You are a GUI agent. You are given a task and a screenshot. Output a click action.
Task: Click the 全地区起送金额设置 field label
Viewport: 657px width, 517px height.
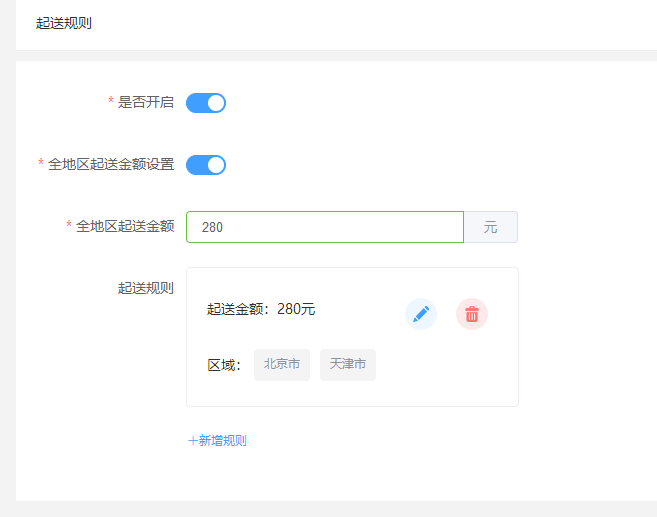tap(111, 164)
